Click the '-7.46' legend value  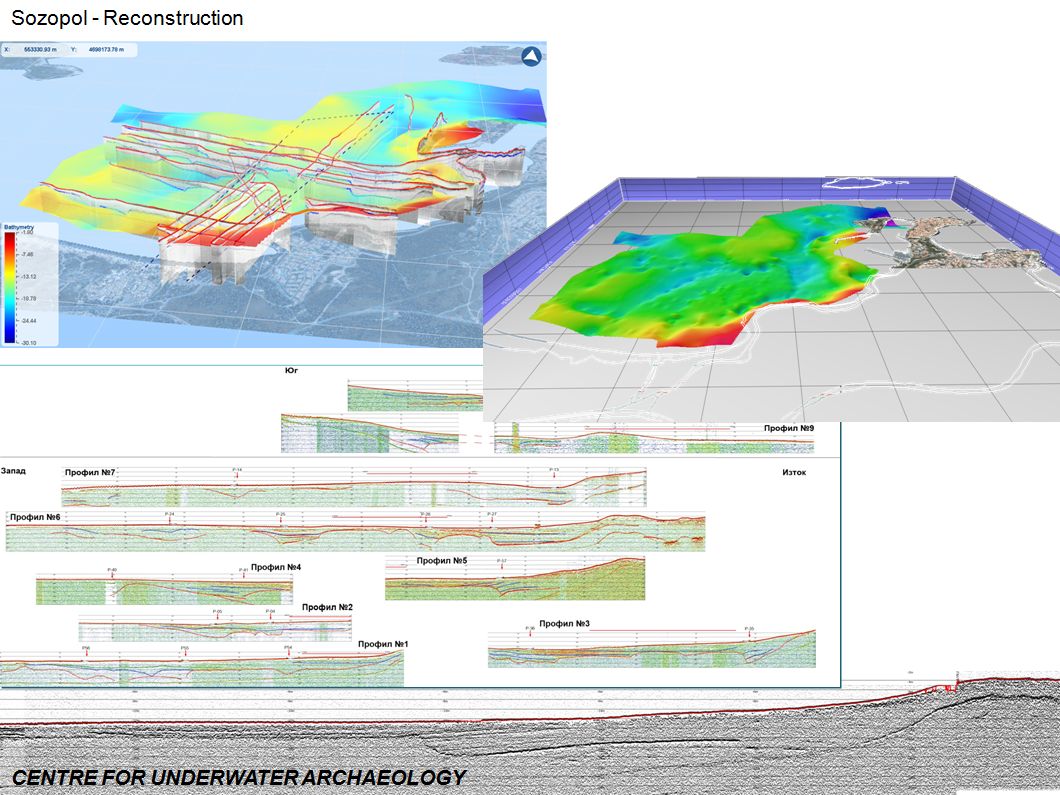pos(27,254)
